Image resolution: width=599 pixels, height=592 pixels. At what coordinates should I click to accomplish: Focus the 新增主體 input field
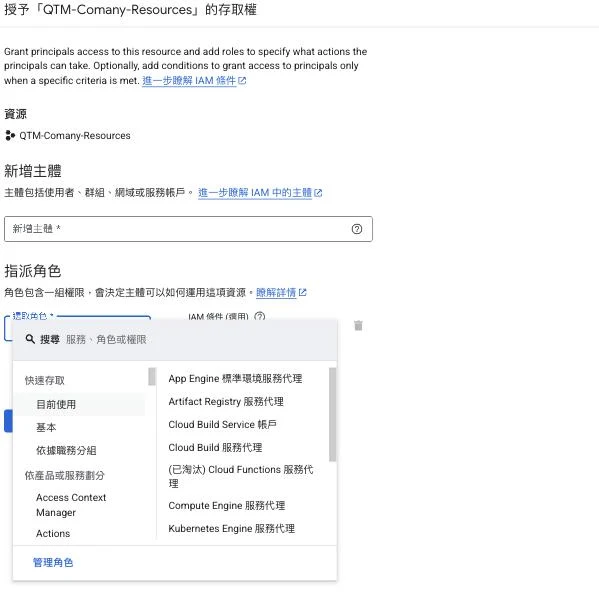click(x=188, y=229)
